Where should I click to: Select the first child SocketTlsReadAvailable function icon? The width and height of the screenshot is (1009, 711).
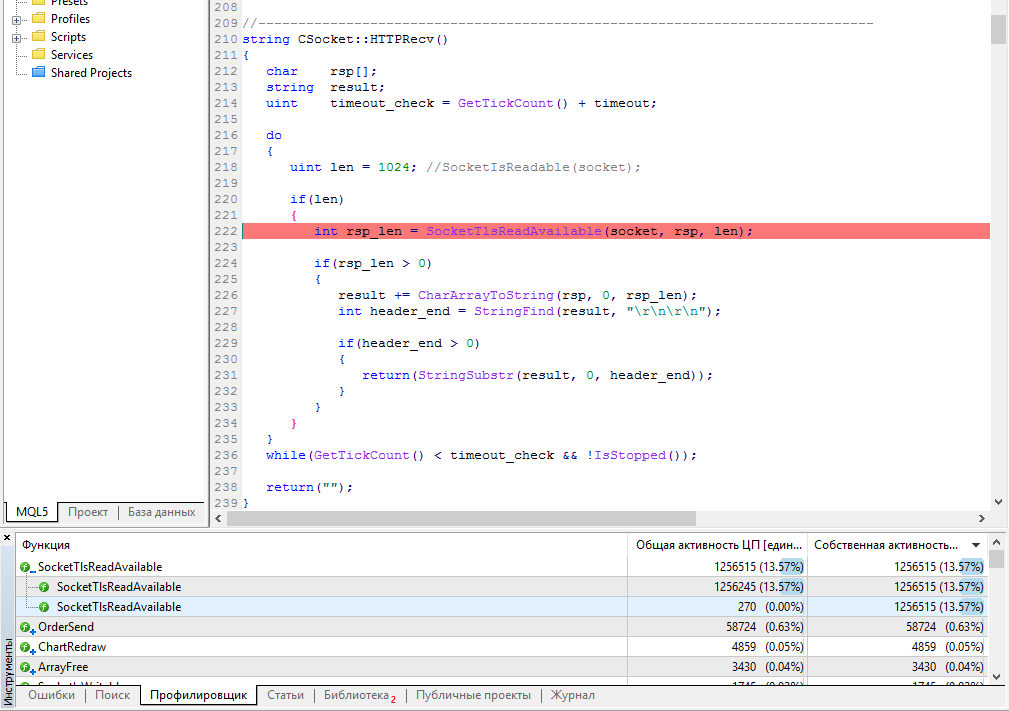click(x=44, y=587)
